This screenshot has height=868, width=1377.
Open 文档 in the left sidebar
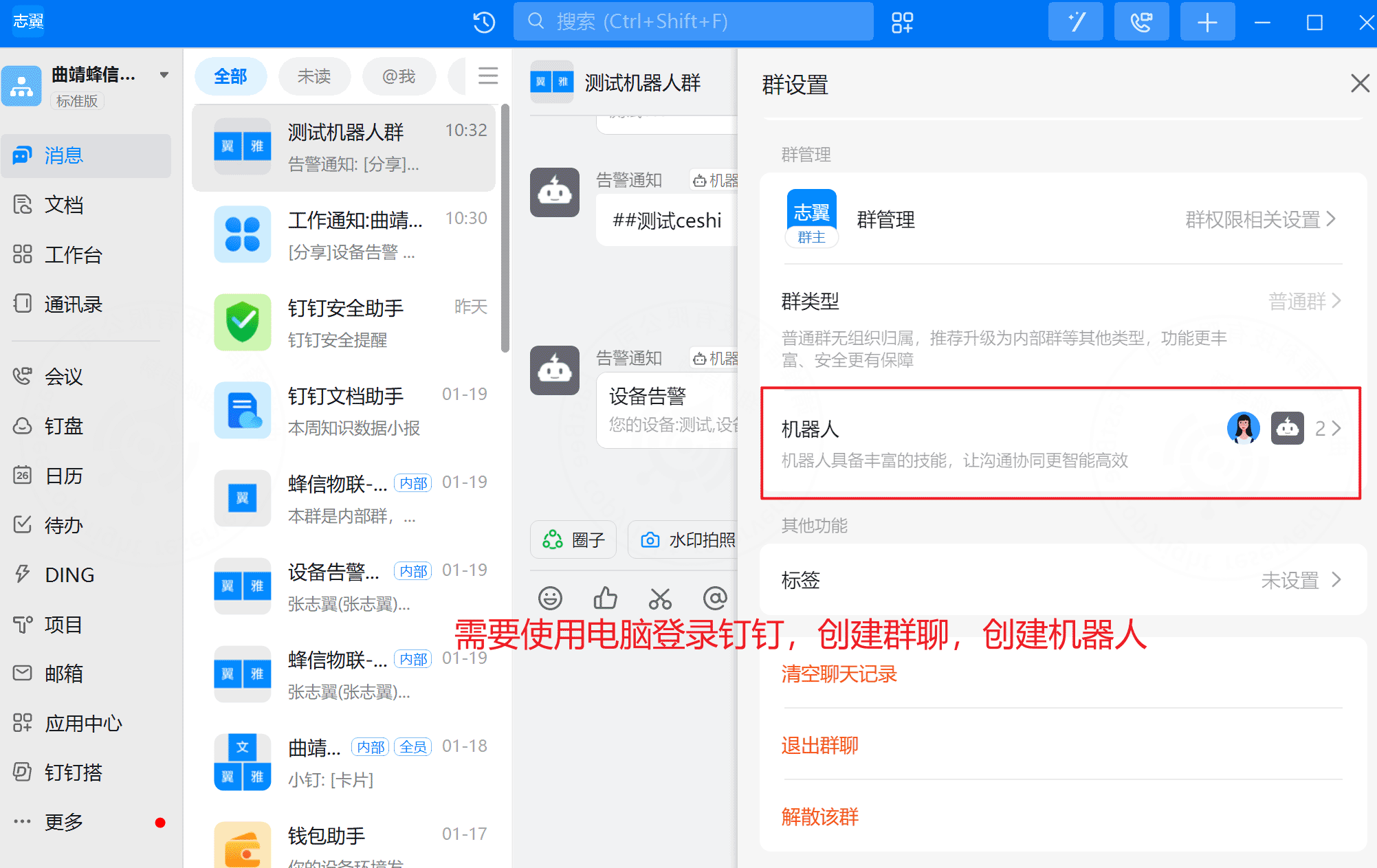pos(86,205)
